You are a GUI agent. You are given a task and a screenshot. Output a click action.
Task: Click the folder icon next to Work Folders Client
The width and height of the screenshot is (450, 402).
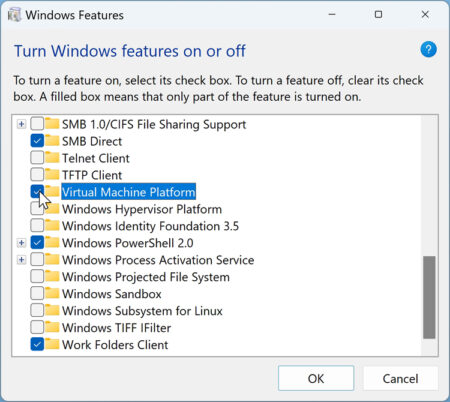(52, 344)
